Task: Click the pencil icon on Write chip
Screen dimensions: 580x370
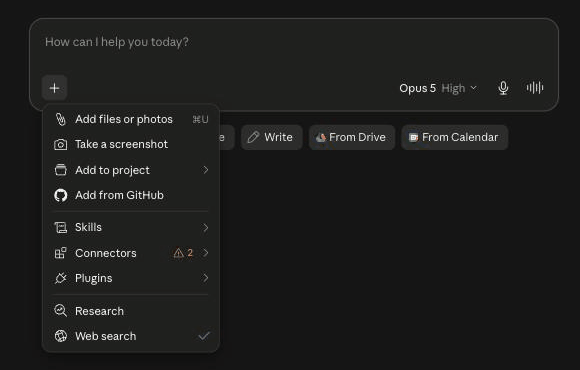Action: tap(253, 137)
